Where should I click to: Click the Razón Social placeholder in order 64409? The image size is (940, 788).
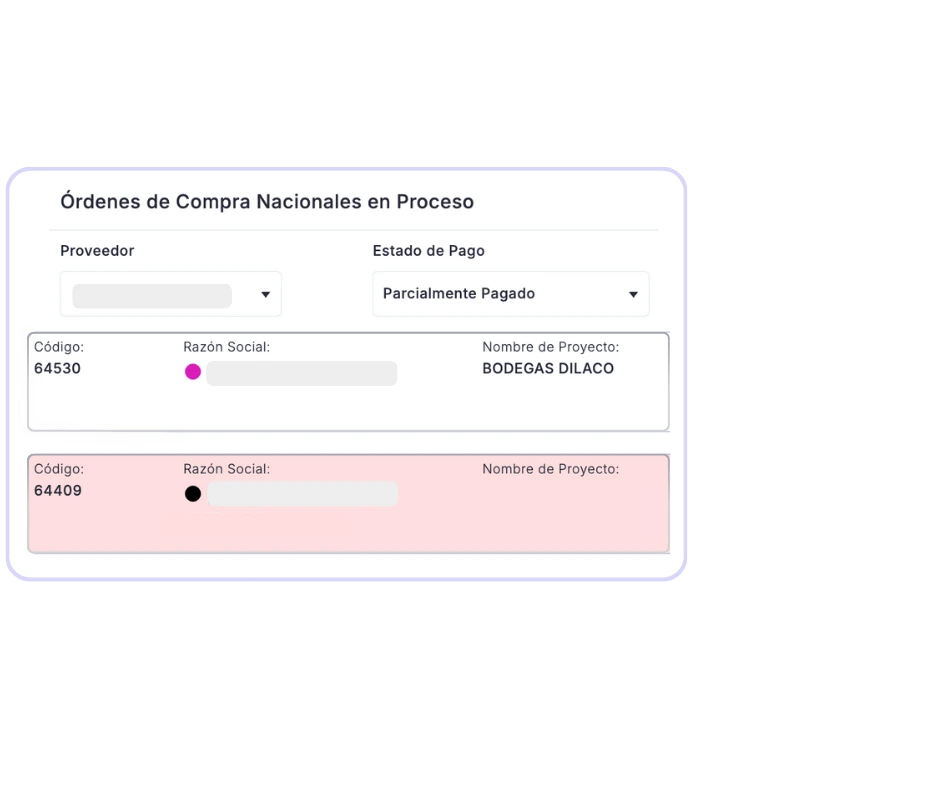point(302,494)
